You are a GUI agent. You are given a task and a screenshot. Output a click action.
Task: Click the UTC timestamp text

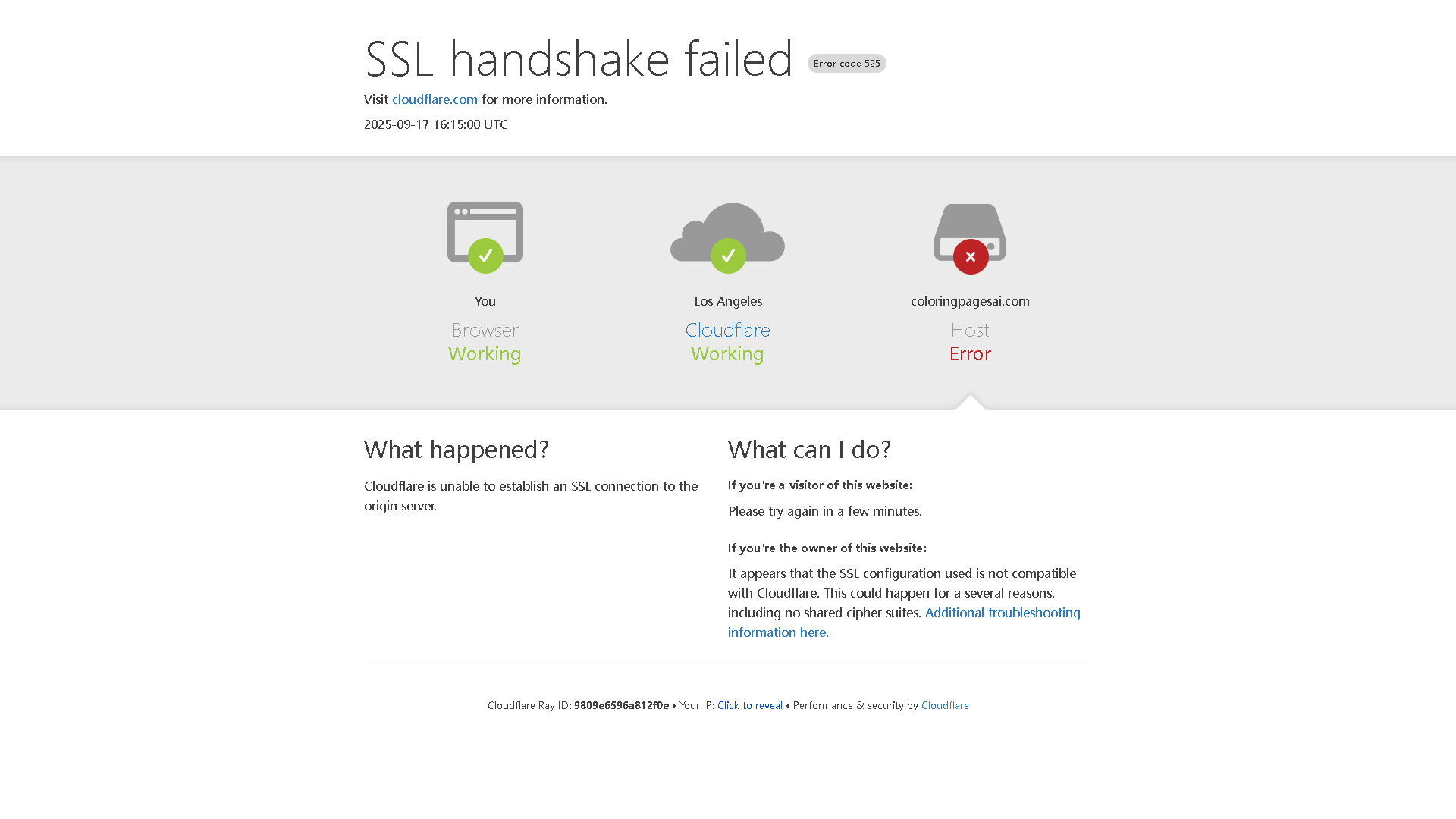tap(435, 124)
